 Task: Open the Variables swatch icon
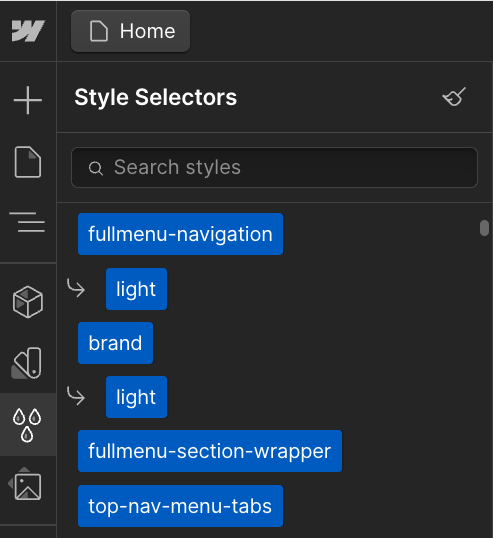(x=27, y=363)
